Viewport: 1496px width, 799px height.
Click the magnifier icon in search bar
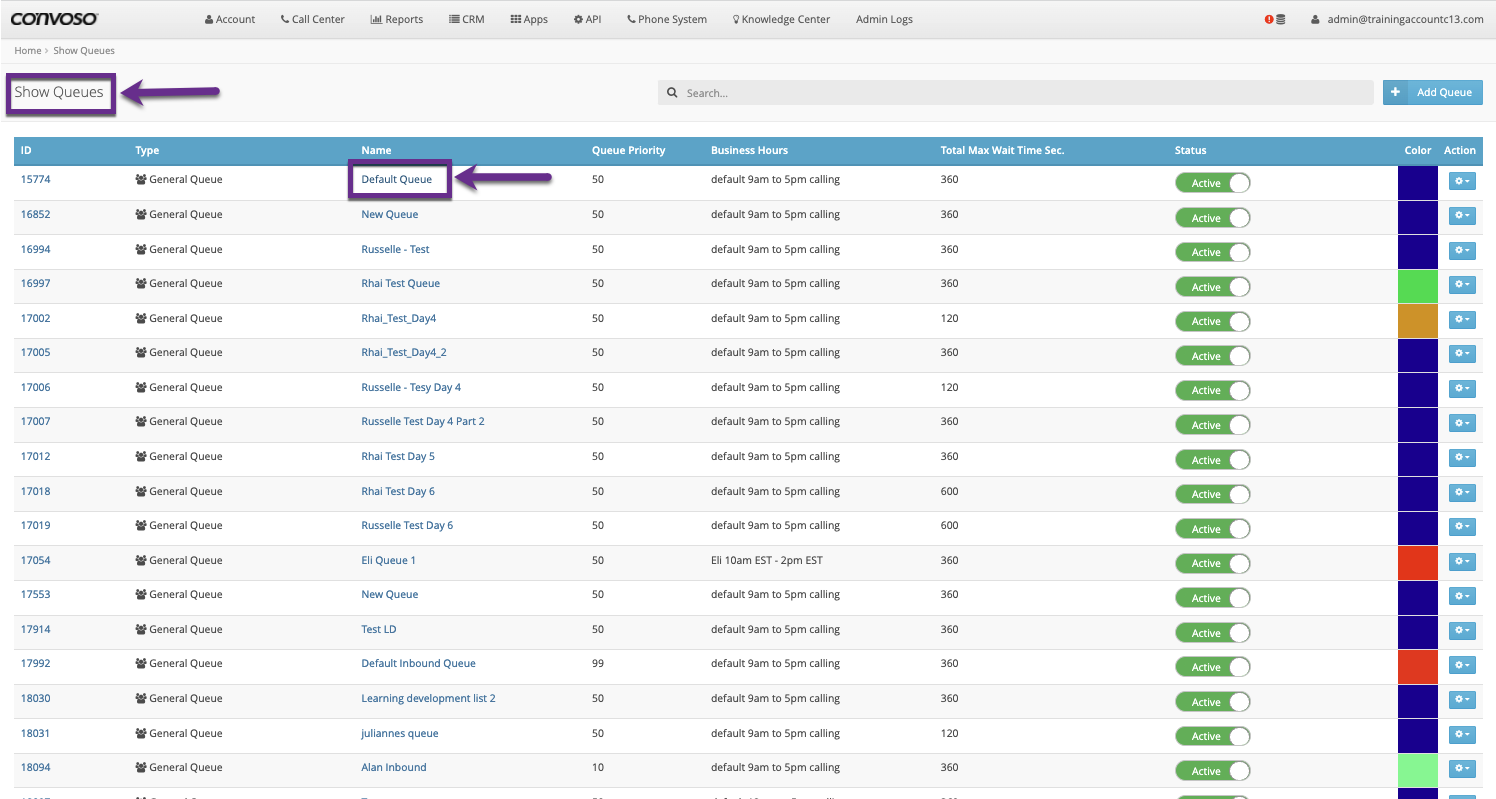coord(673,93)
